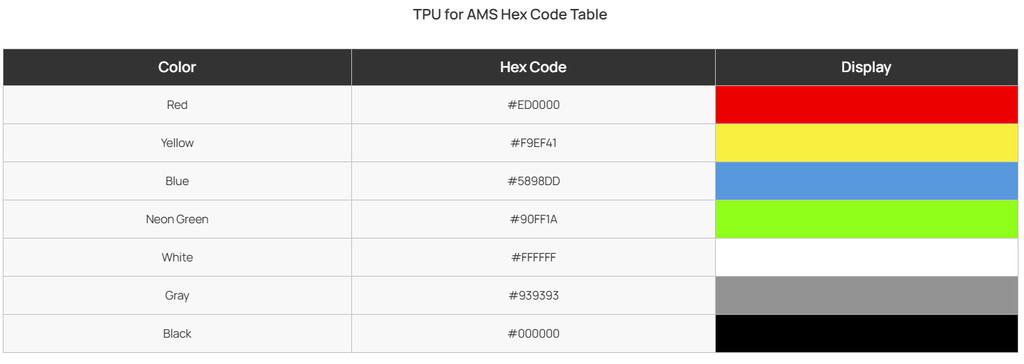Select the #000000 hex code cell

[x=534, y=333]
